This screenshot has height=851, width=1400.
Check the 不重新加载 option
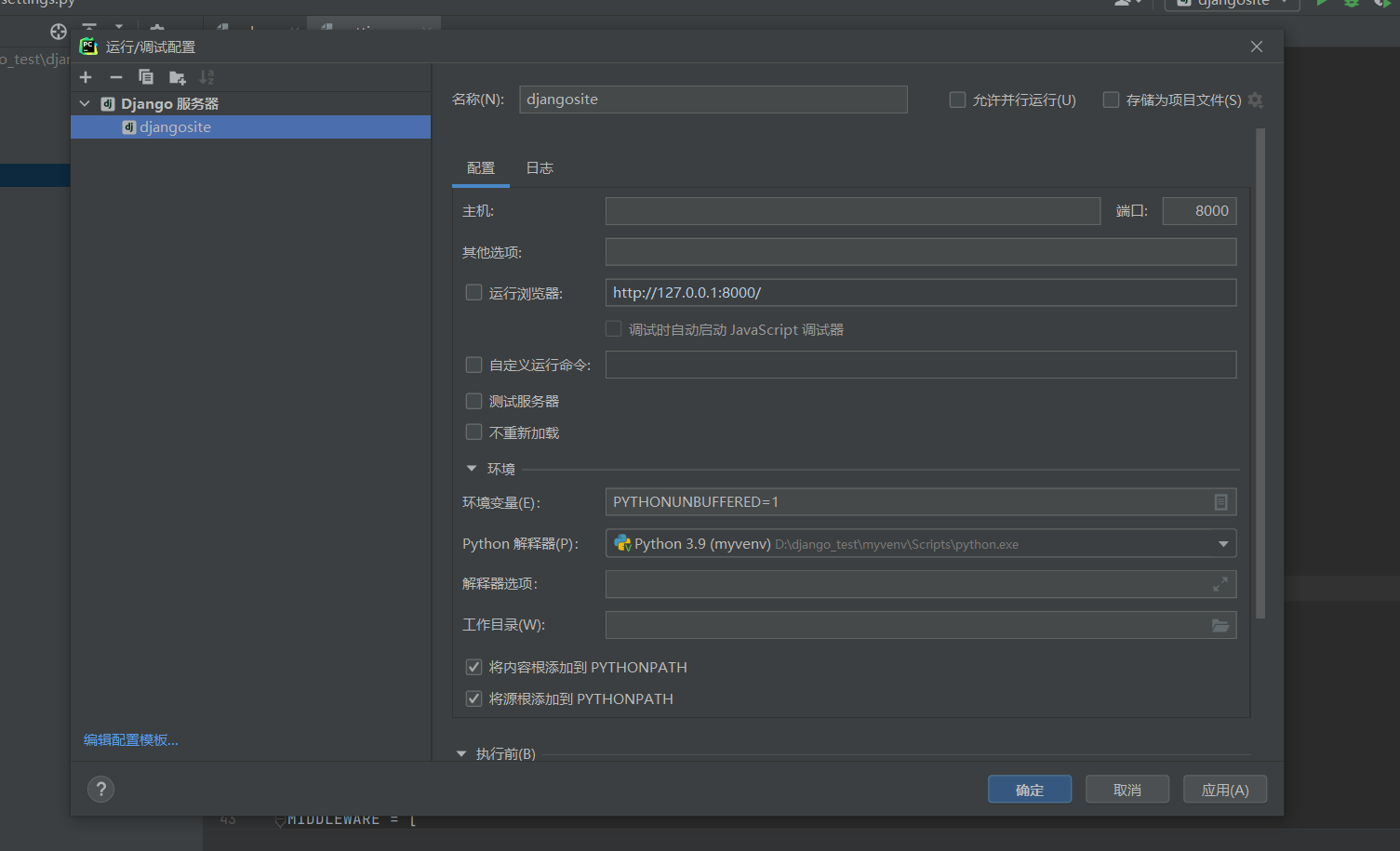click(x=473, y=432)
